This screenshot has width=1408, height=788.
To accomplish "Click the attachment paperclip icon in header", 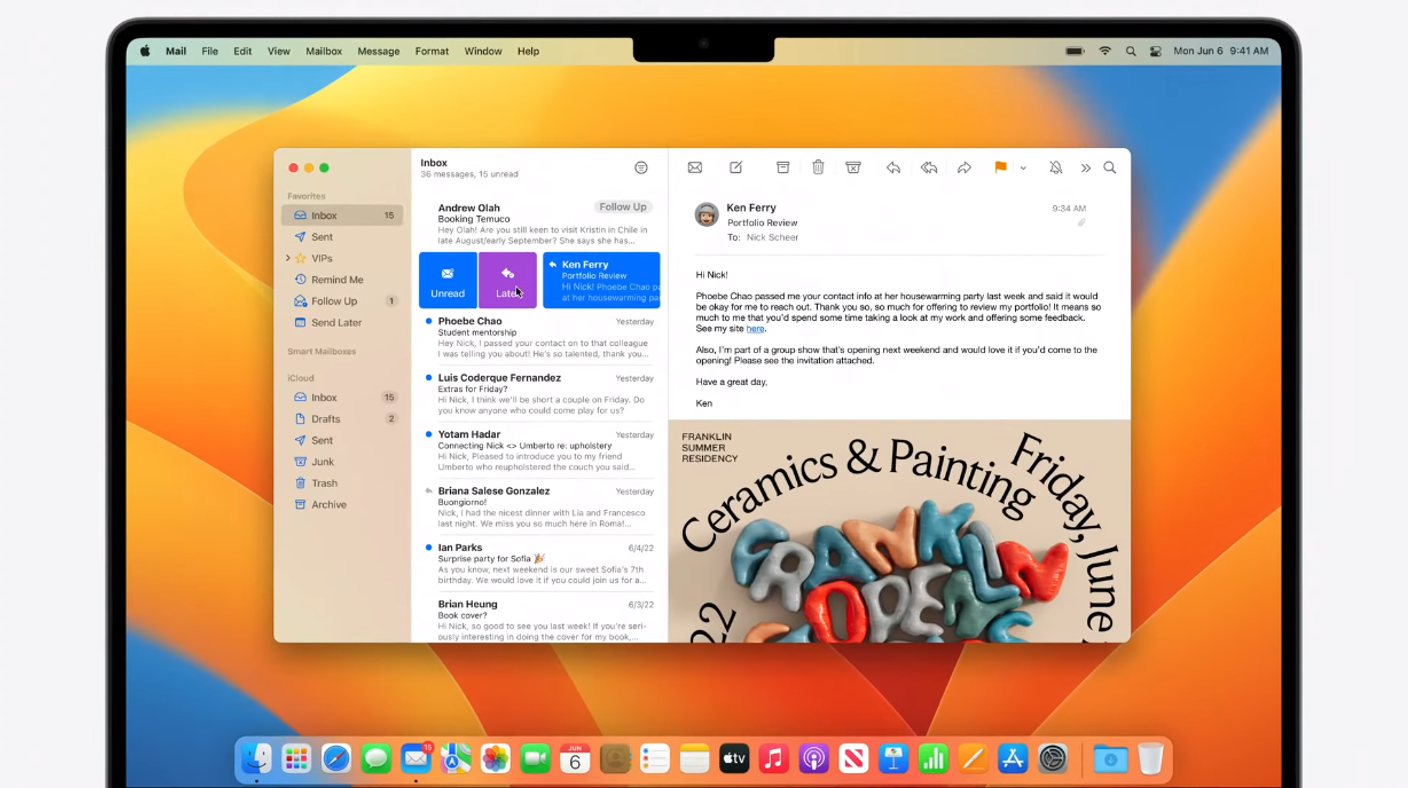I will pyautogui.click(x=1081, y=223).
